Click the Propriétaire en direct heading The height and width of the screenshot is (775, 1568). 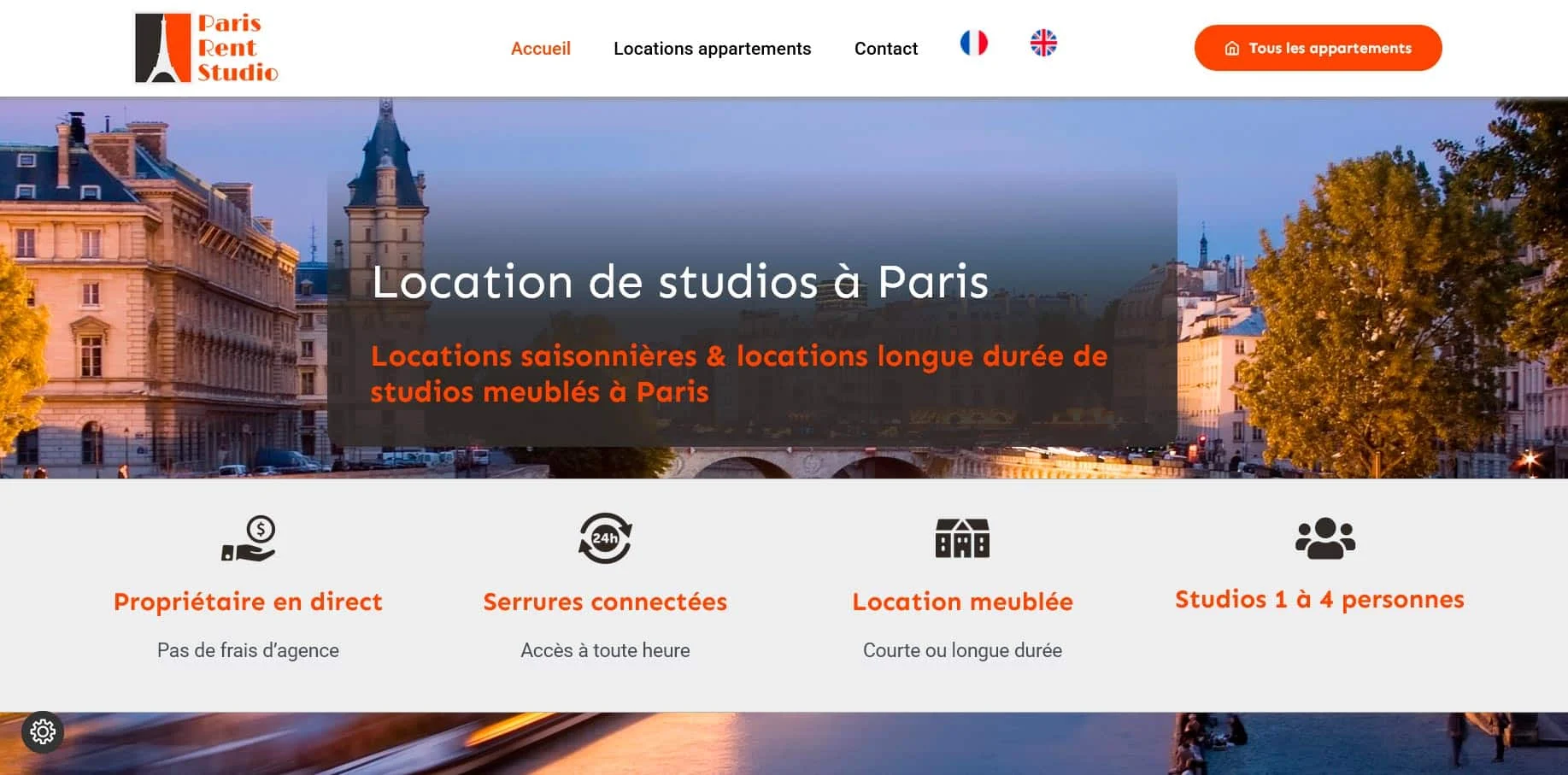click(x=248, y=602)
